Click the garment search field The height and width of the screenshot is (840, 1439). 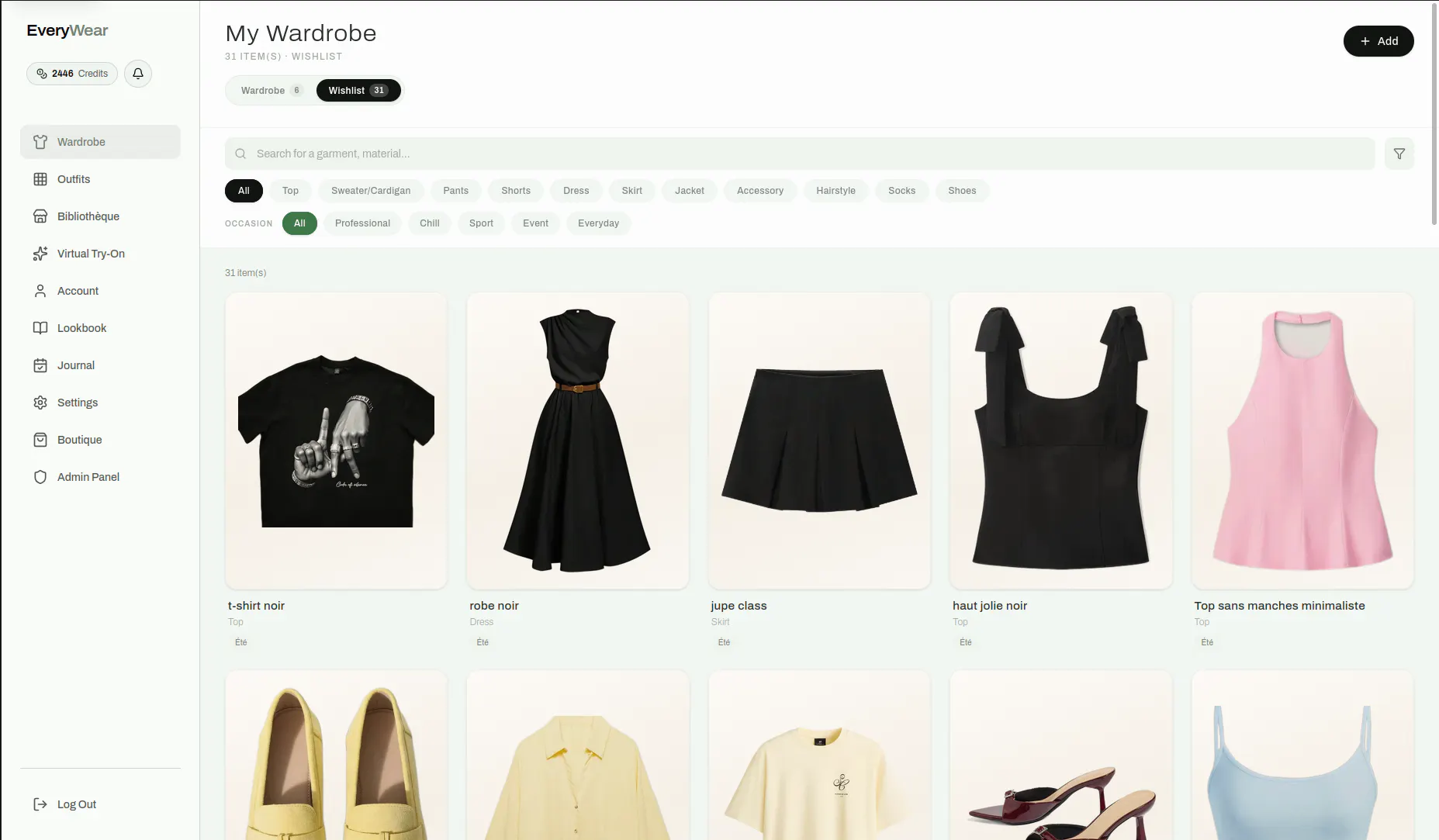point(800,154)
